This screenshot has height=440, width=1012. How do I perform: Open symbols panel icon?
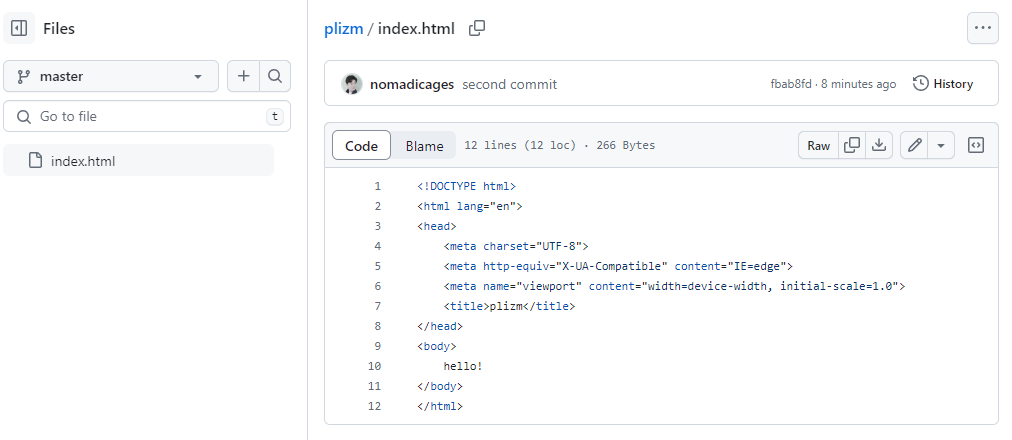click(976, 145)
